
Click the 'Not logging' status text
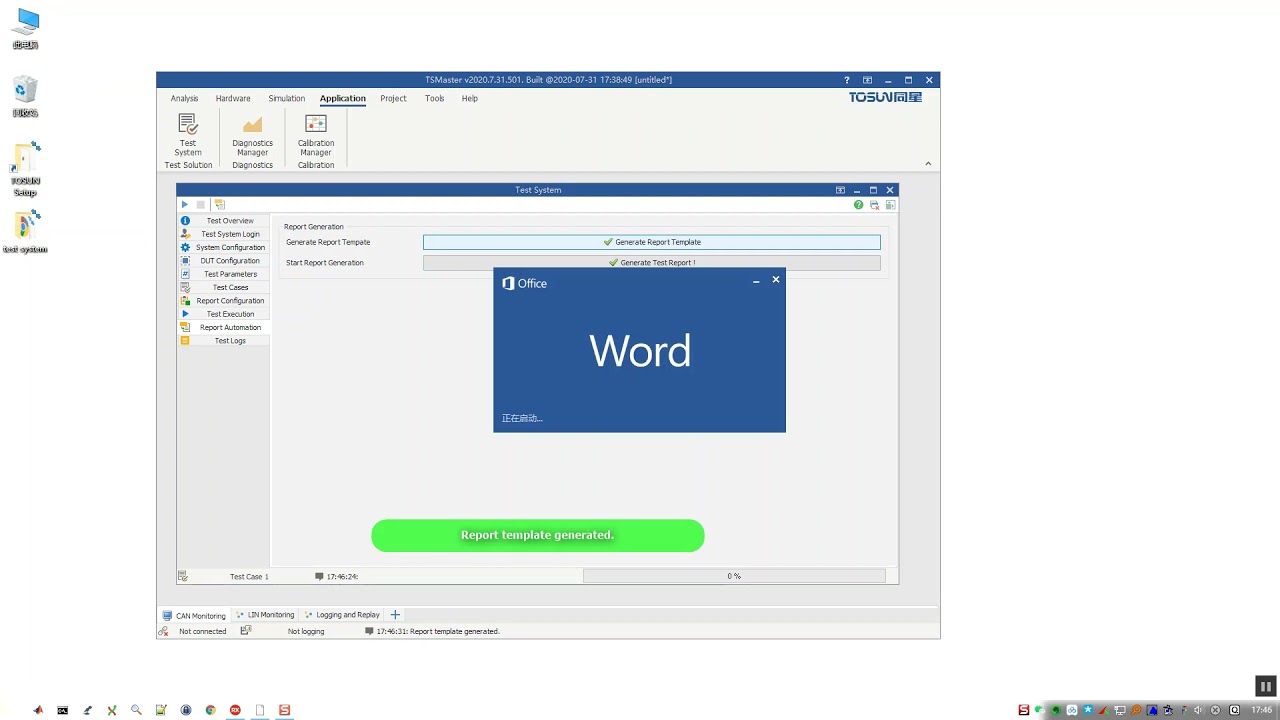(x=306, y=631)
